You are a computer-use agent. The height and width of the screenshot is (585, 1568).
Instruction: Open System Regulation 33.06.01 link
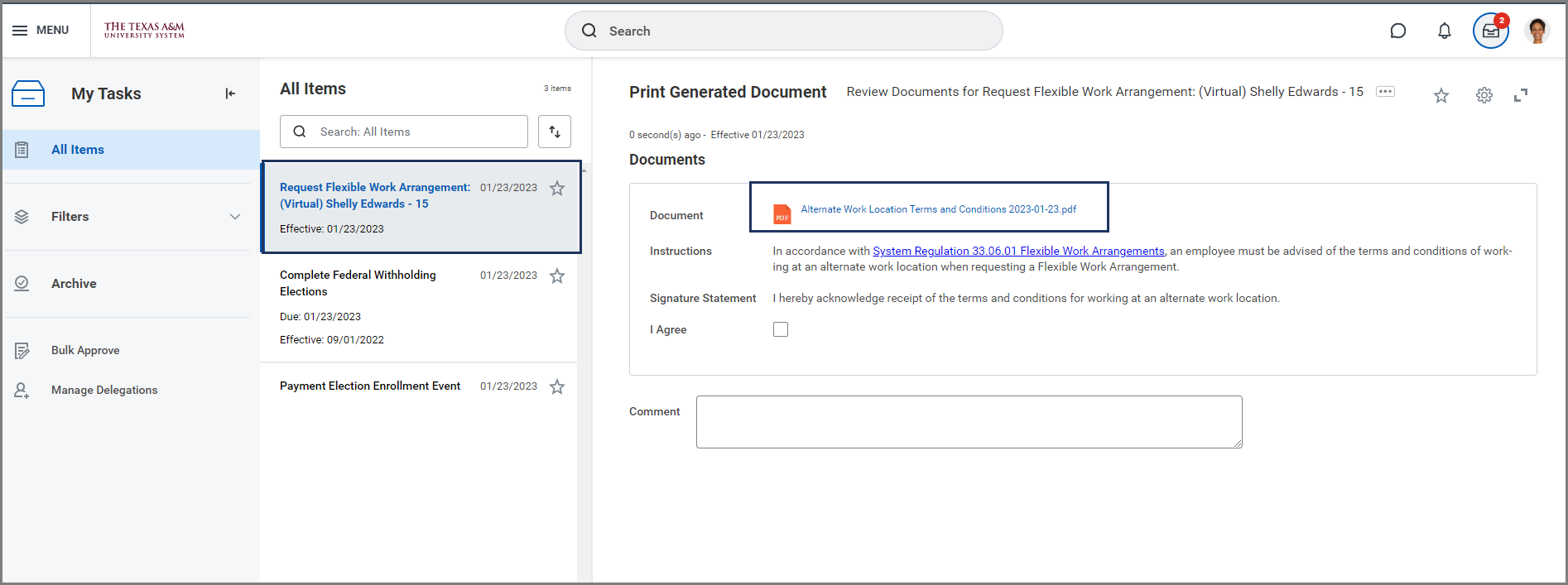(x=1018, y=251)
